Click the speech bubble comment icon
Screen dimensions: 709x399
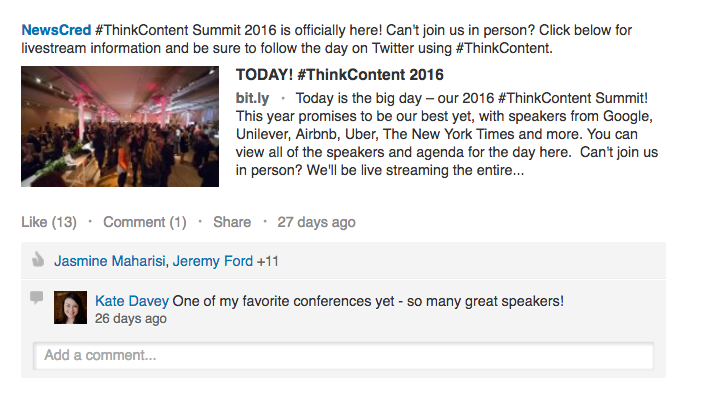[x=37, y=297]
